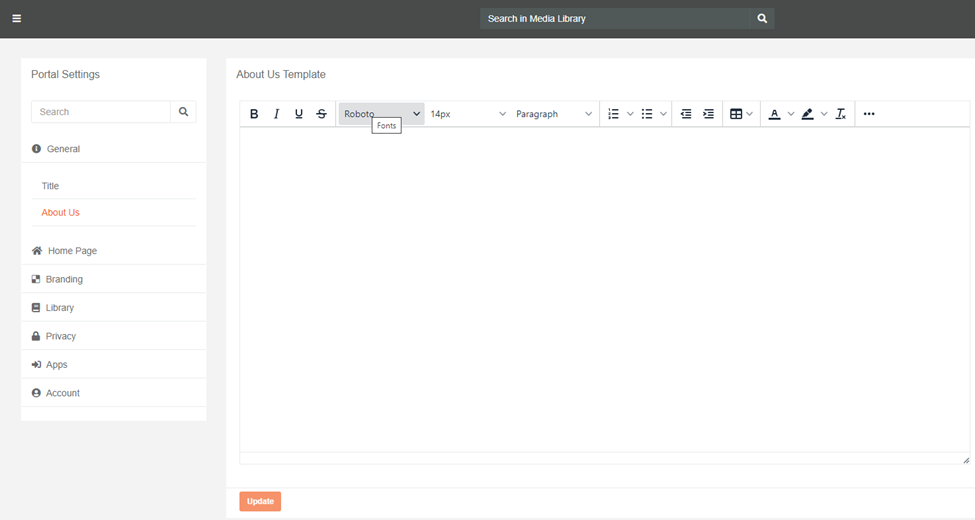Open the Branding settings section
The height and width of the screenshot is (520, 975).
pyautogui.click(x=64, y=279)
